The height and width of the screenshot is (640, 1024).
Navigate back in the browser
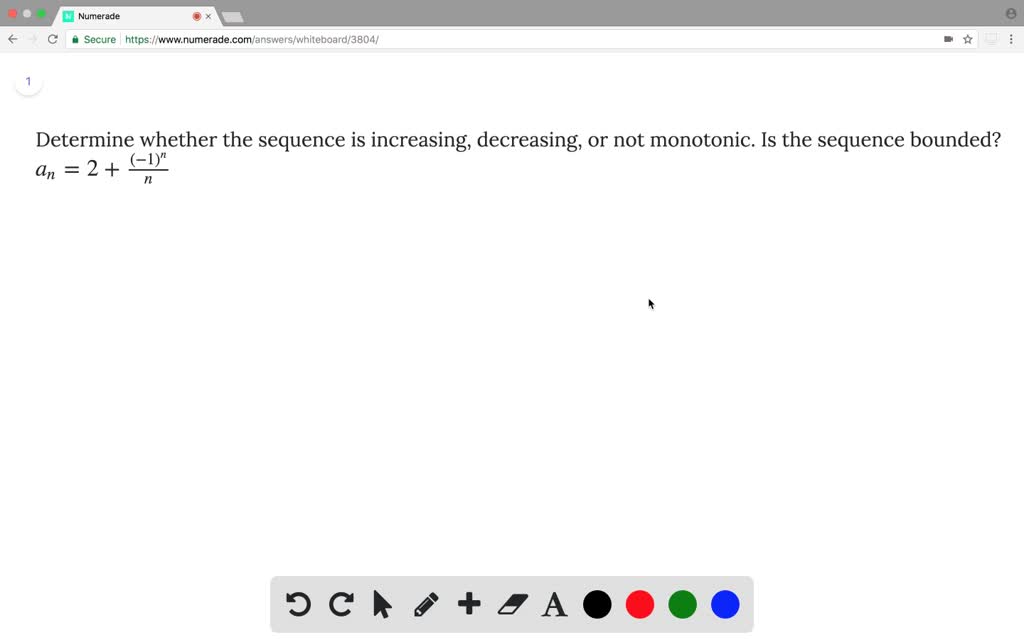pyautogui.click(x=12, y=39)
